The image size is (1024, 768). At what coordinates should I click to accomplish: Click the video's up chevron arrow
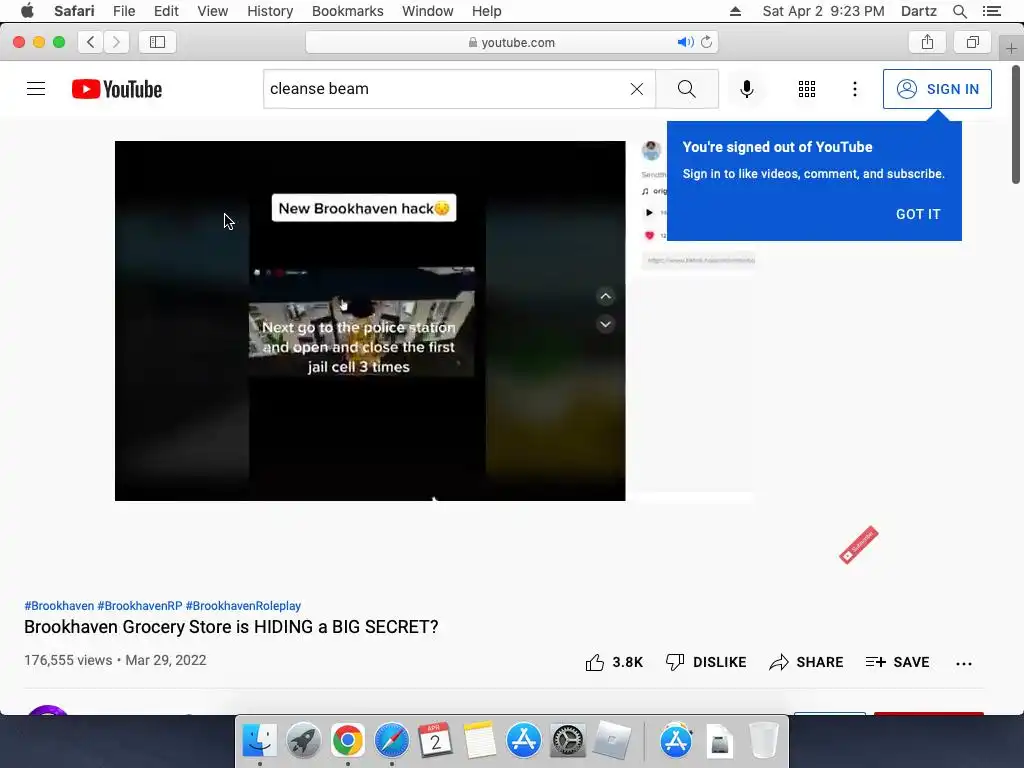tap(605, 296)
